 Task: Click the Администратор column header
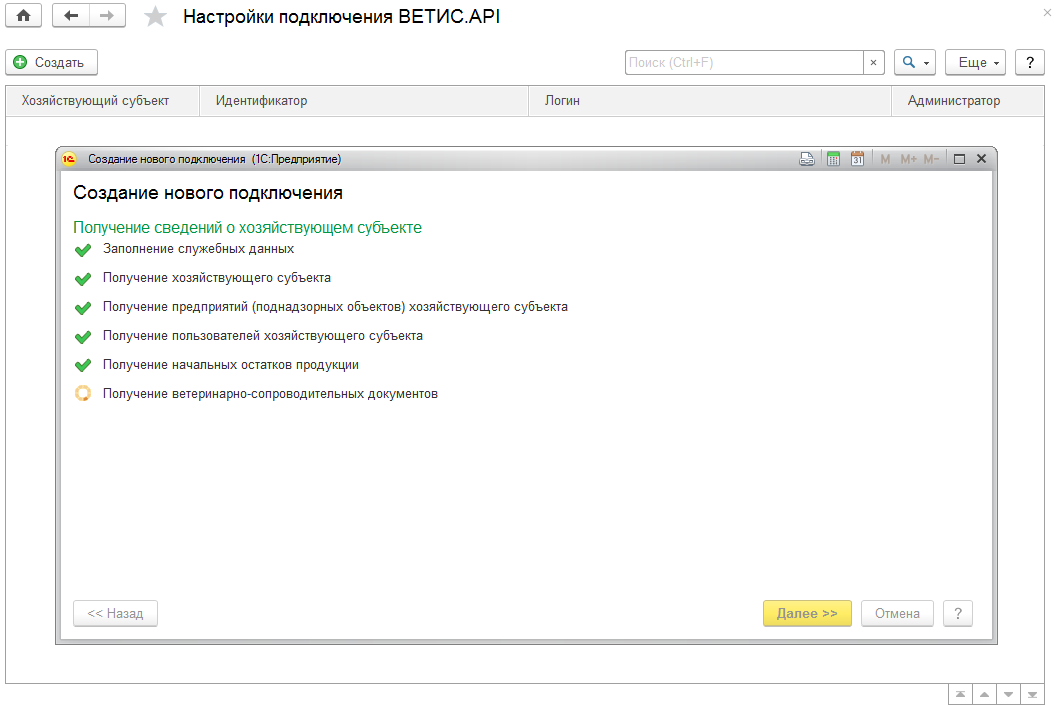(967, 101)
